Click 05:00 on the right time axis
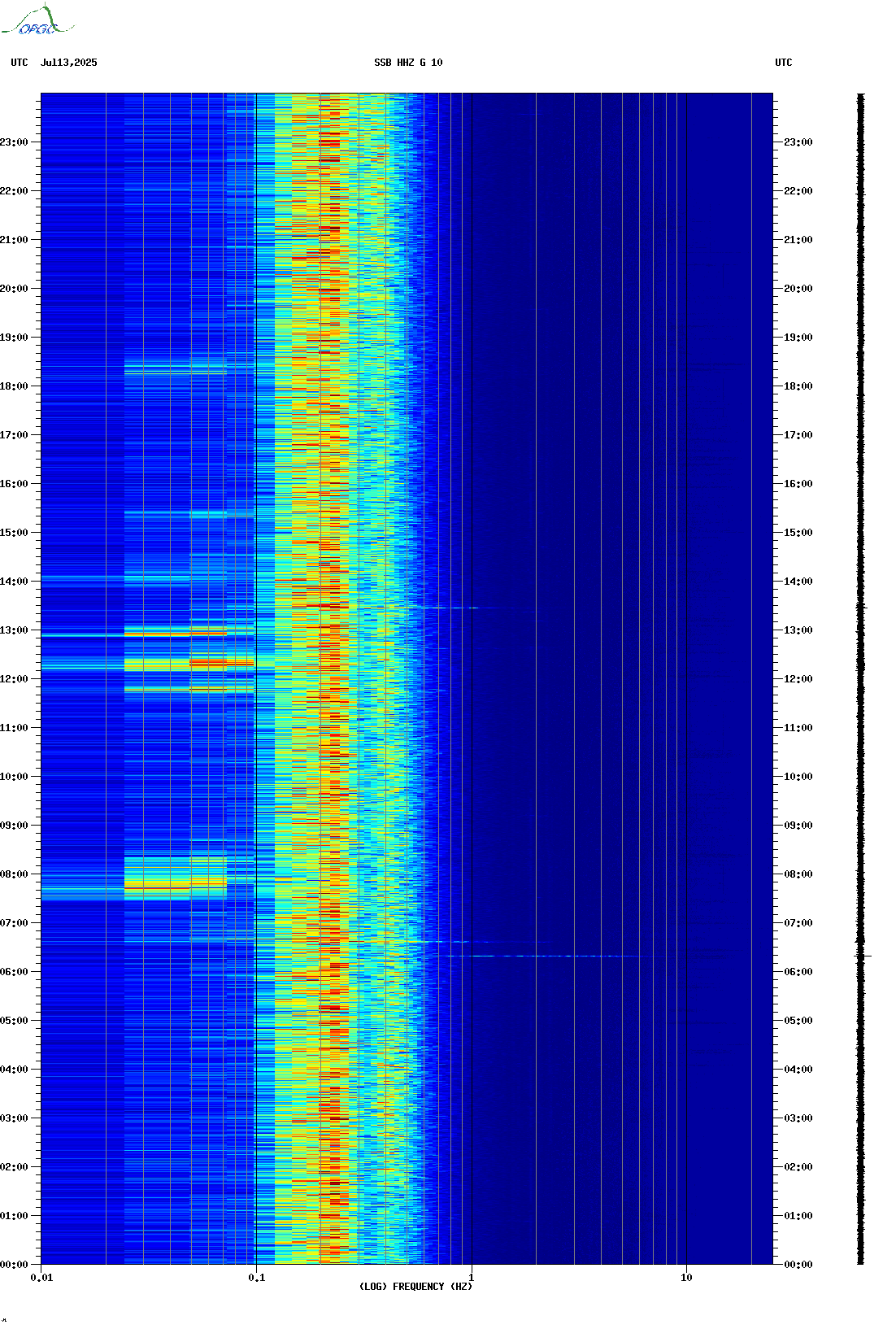This screenshot has height=1329, width=896. (798, 1021)
